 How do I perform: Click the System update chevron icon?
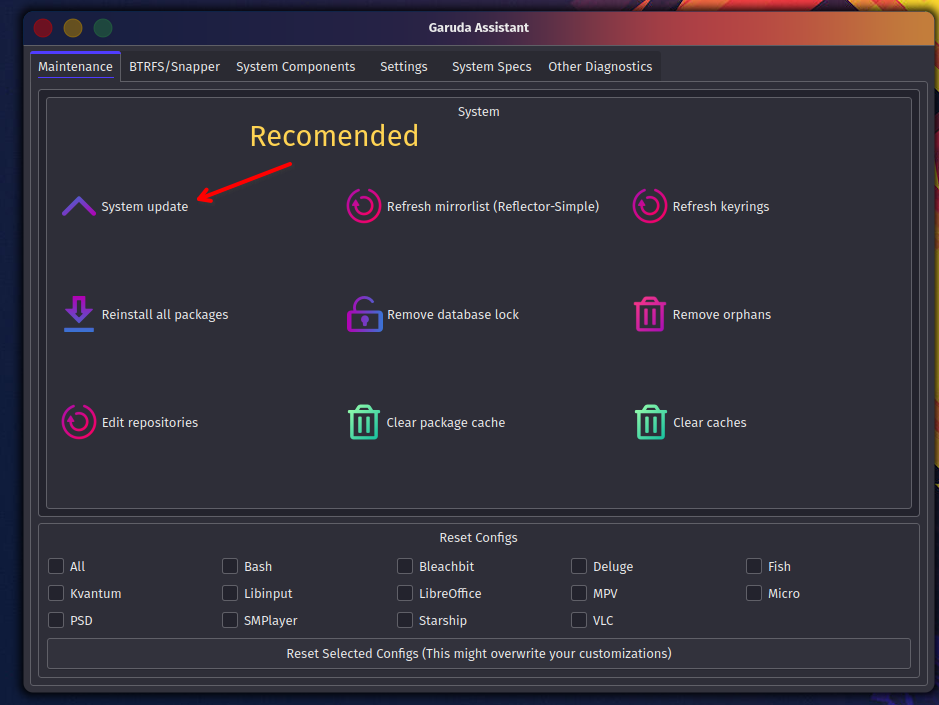pos(78,207)
